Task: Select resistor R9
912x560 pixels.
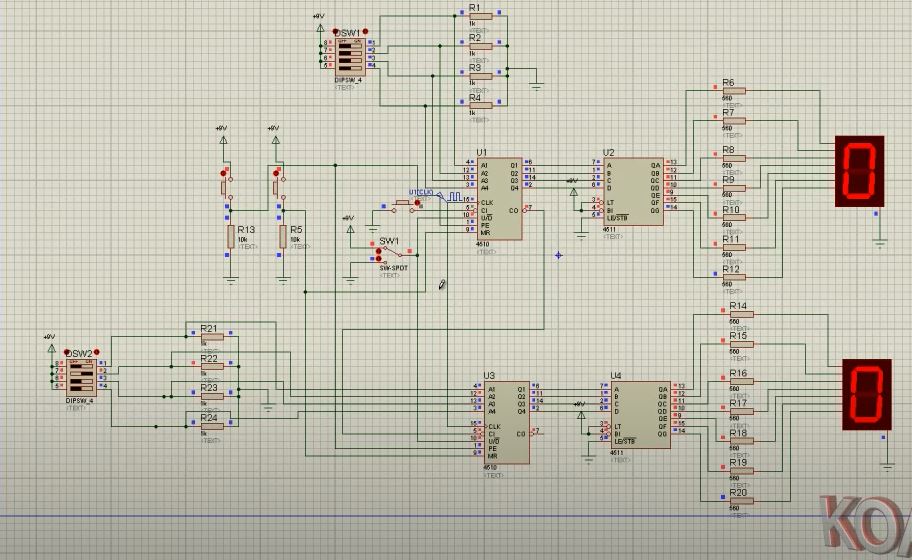Action: (x=734, y=188)
